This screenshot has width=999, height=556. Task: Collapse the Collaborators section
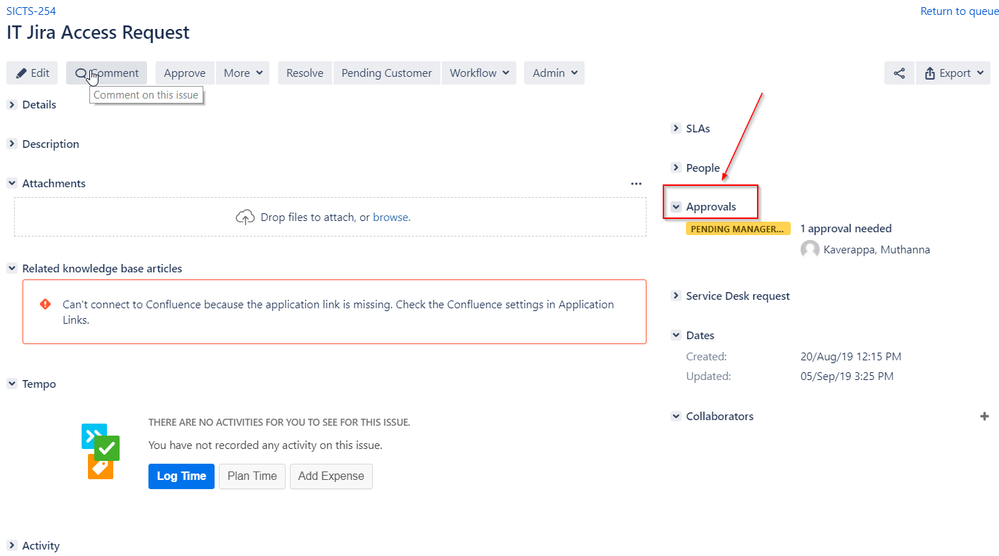(676, 417)
